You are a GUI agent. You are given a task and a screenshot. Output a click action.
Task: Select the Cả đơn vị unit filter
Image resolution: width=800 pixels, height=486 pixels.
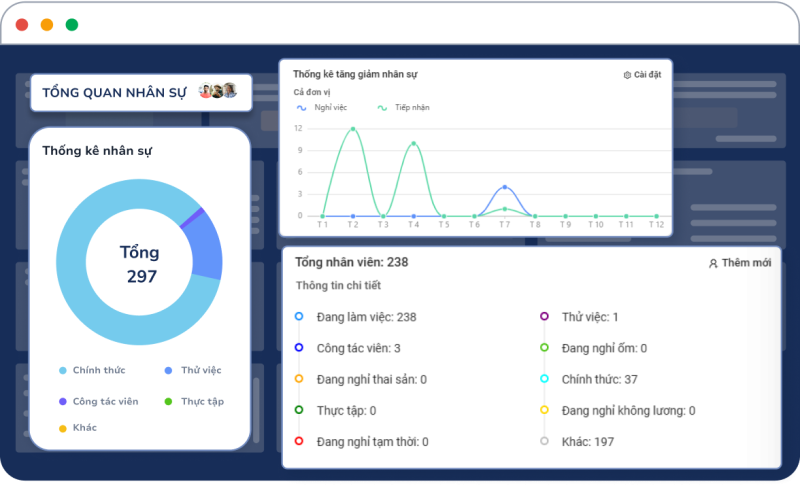(312, 92)
